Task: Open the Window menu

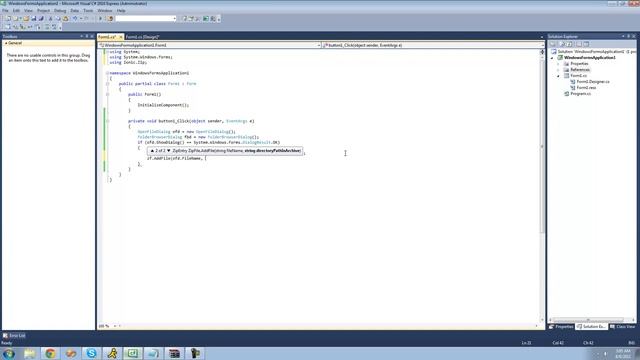Action: [104, 11]
